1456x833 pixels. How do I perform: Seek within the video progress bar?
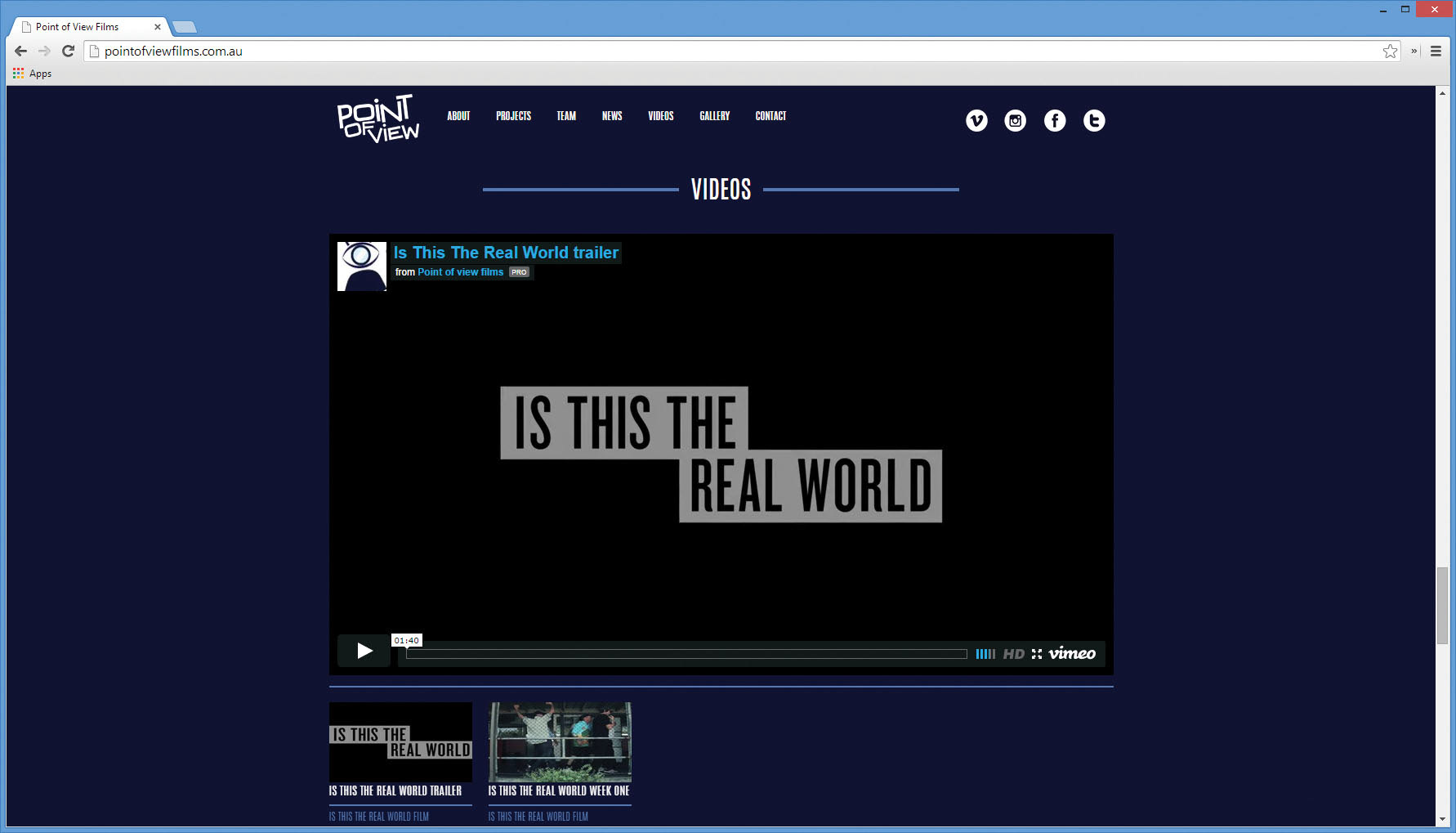click(686, 654)
